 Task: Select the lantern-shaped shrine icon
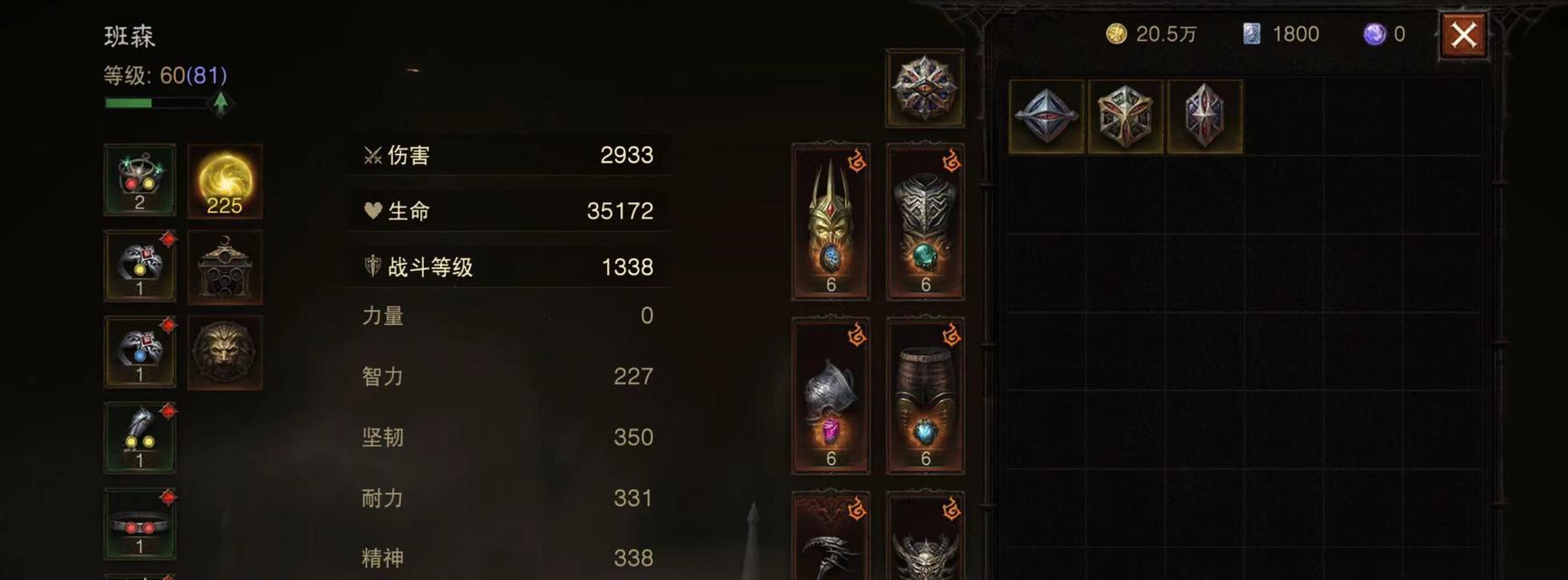click(225, 266)
